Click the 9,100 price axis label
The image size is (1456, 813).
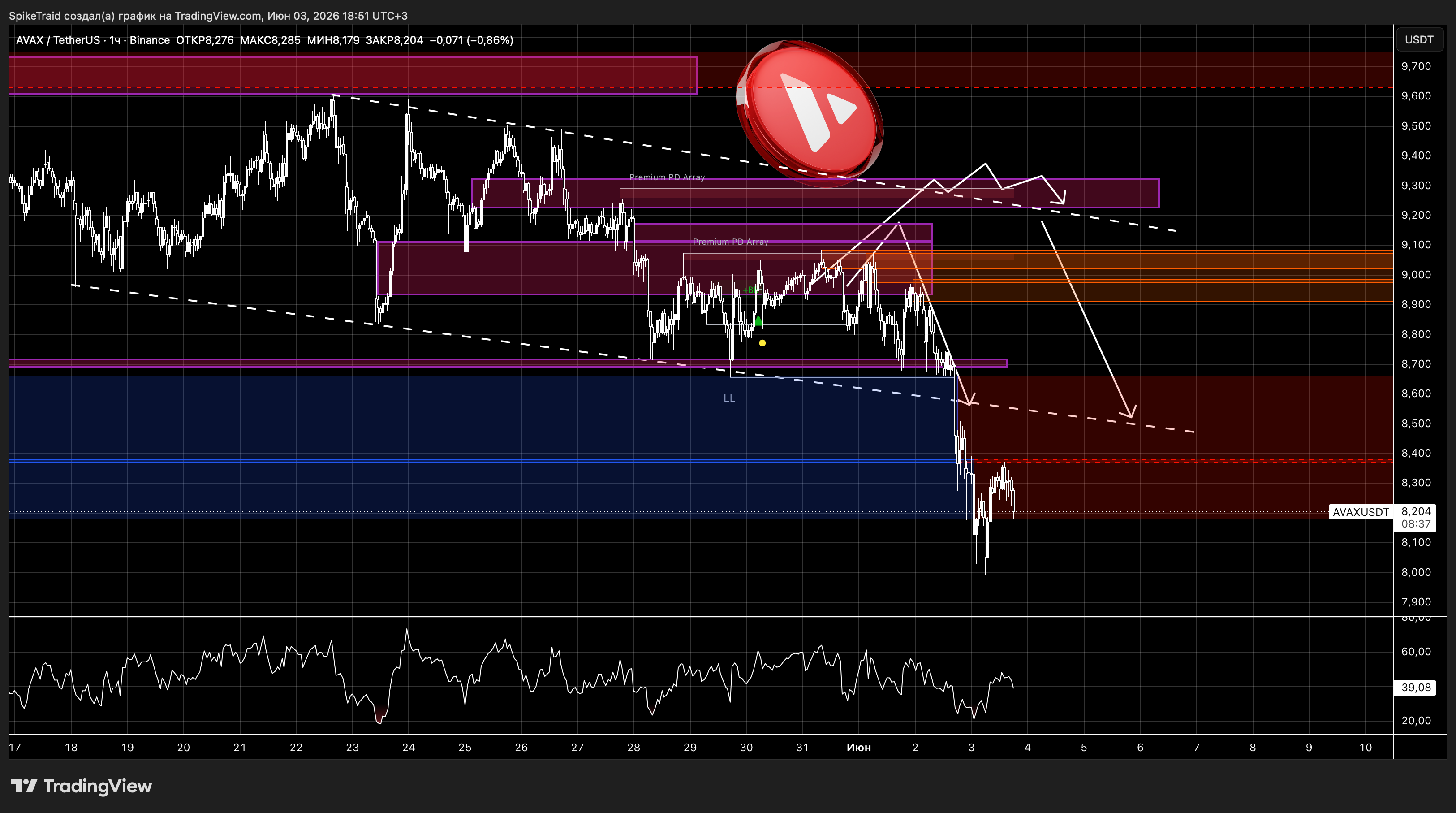pos(1416,245)
